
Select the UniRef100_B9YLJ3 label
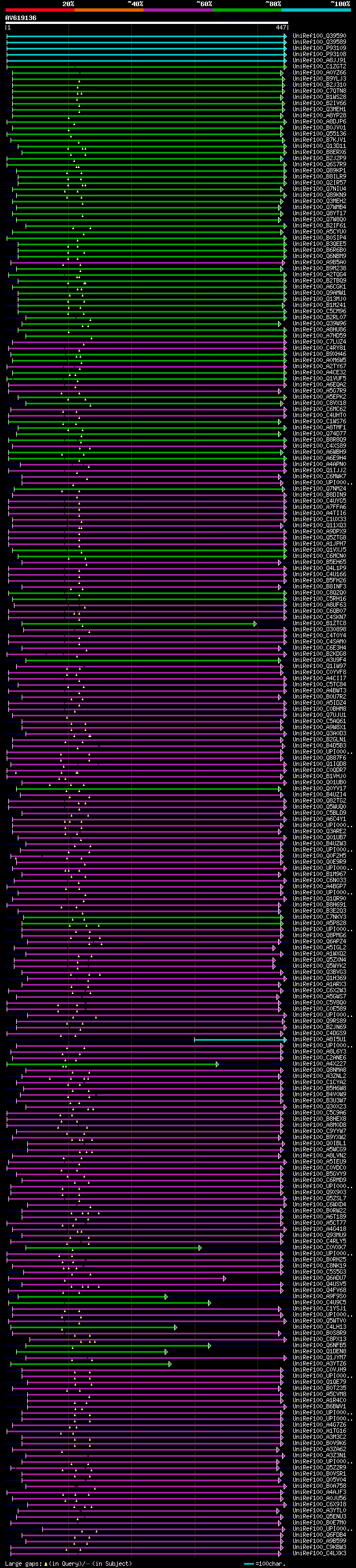[x=319, y=78]
